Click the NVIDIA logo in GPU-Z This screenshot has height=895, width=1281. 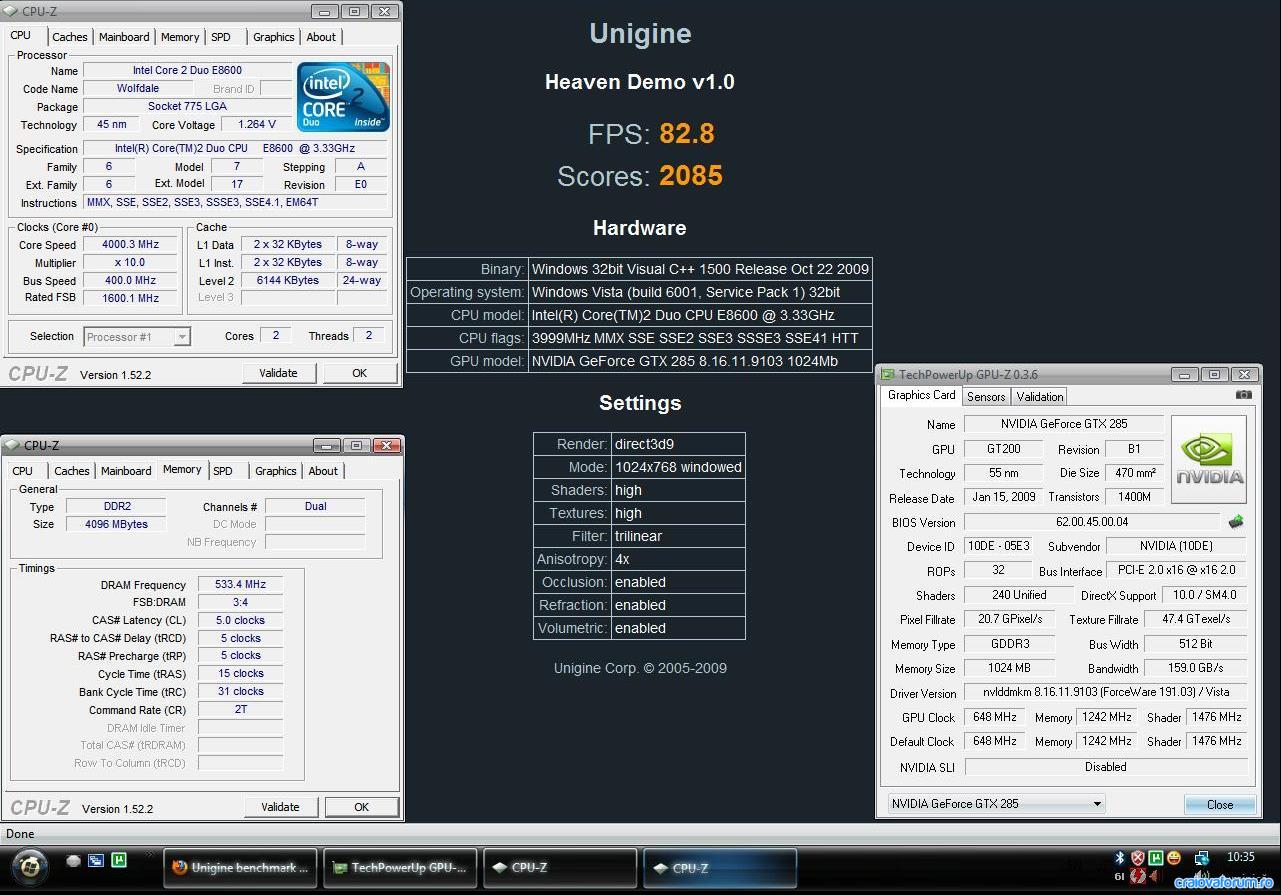click(1209, 459)
